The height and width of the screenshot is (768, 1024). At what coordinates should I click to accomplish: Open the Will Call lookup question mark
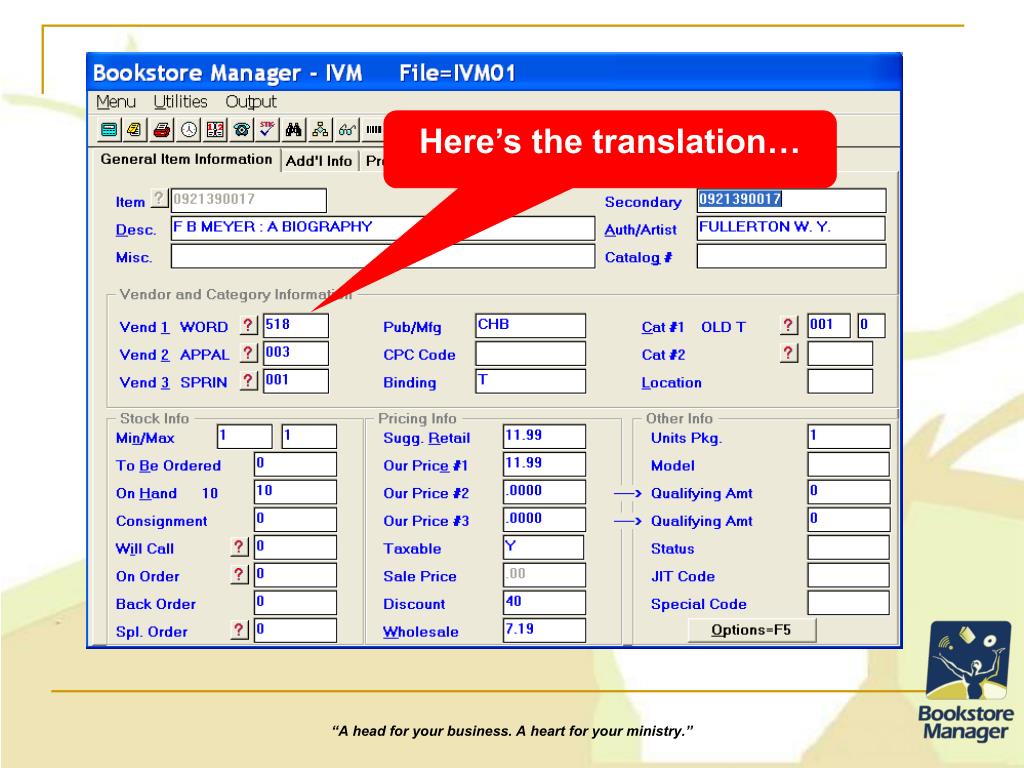pyautogui.click(x=239, y=547)
